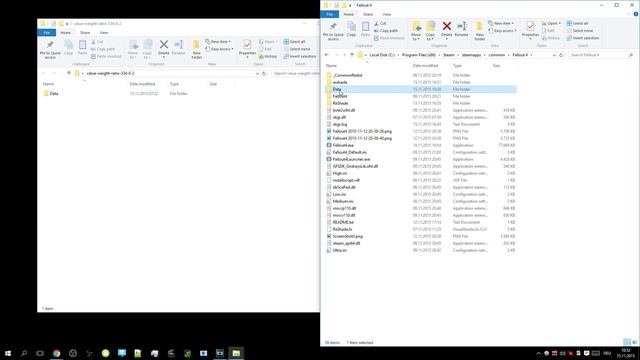Switch to View tab in Fallout 4 window
Viewport: 640px width, 360px height.
[x=387, y=14]
